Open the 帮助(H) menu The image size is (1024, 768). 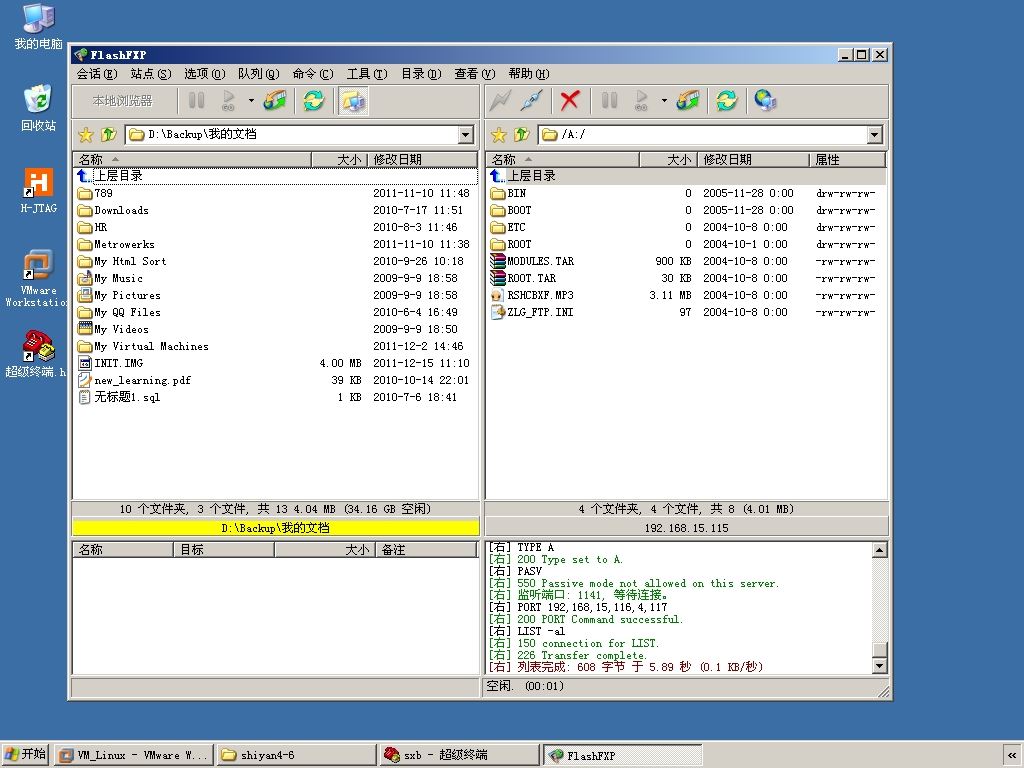[x=529, y=74]
